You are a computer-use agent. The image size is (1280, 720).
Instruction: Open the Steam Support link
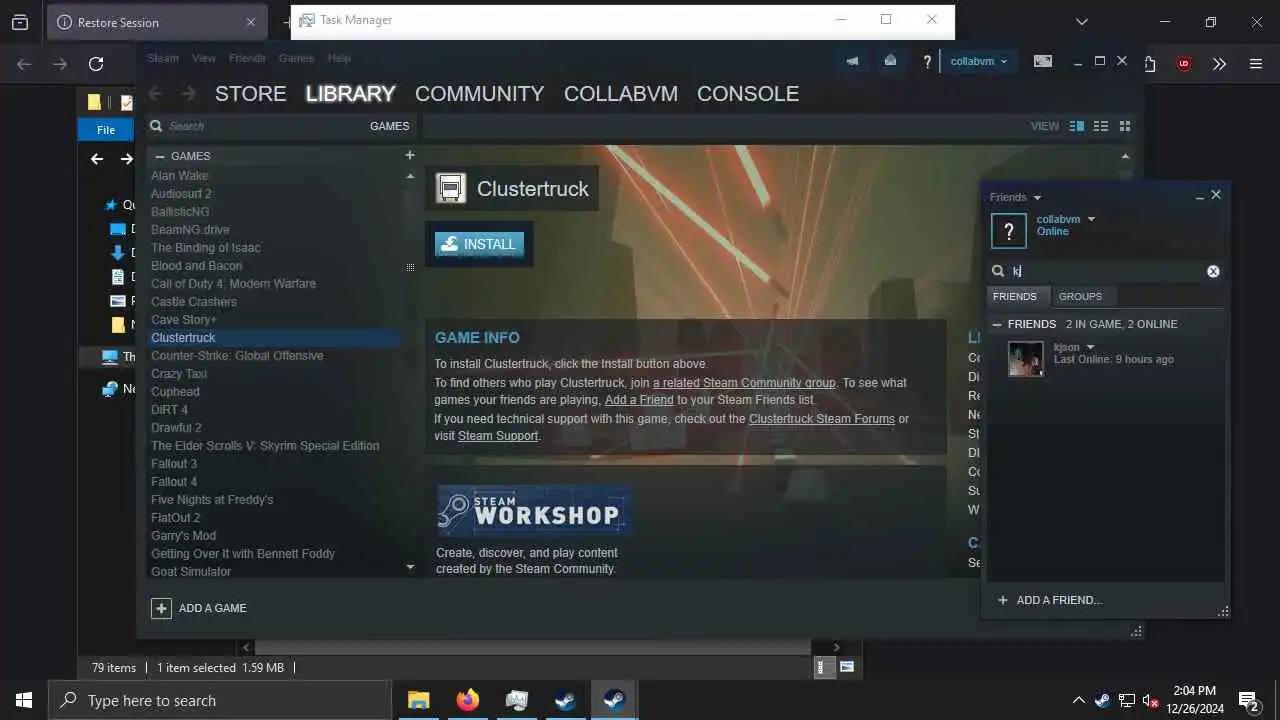pyautogui.click(x=498, y=436)
